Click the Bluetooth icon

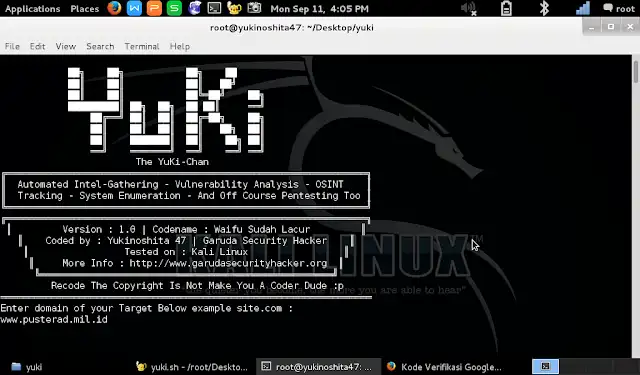[x=544, y=9]
